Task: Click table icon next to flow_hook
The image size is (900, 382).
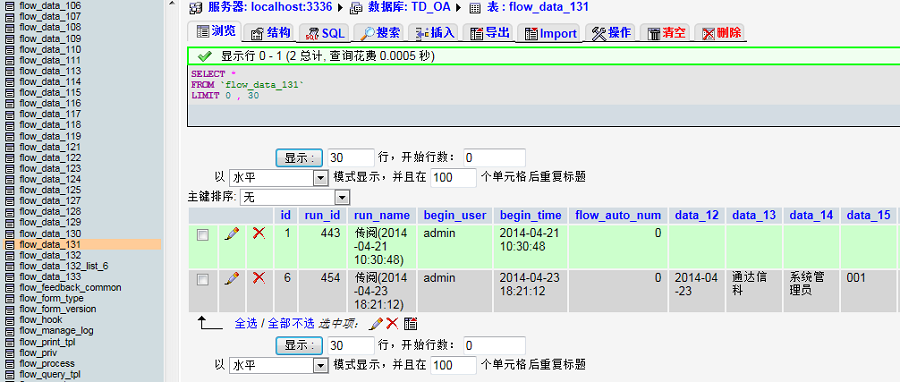Action: point(9,320)
